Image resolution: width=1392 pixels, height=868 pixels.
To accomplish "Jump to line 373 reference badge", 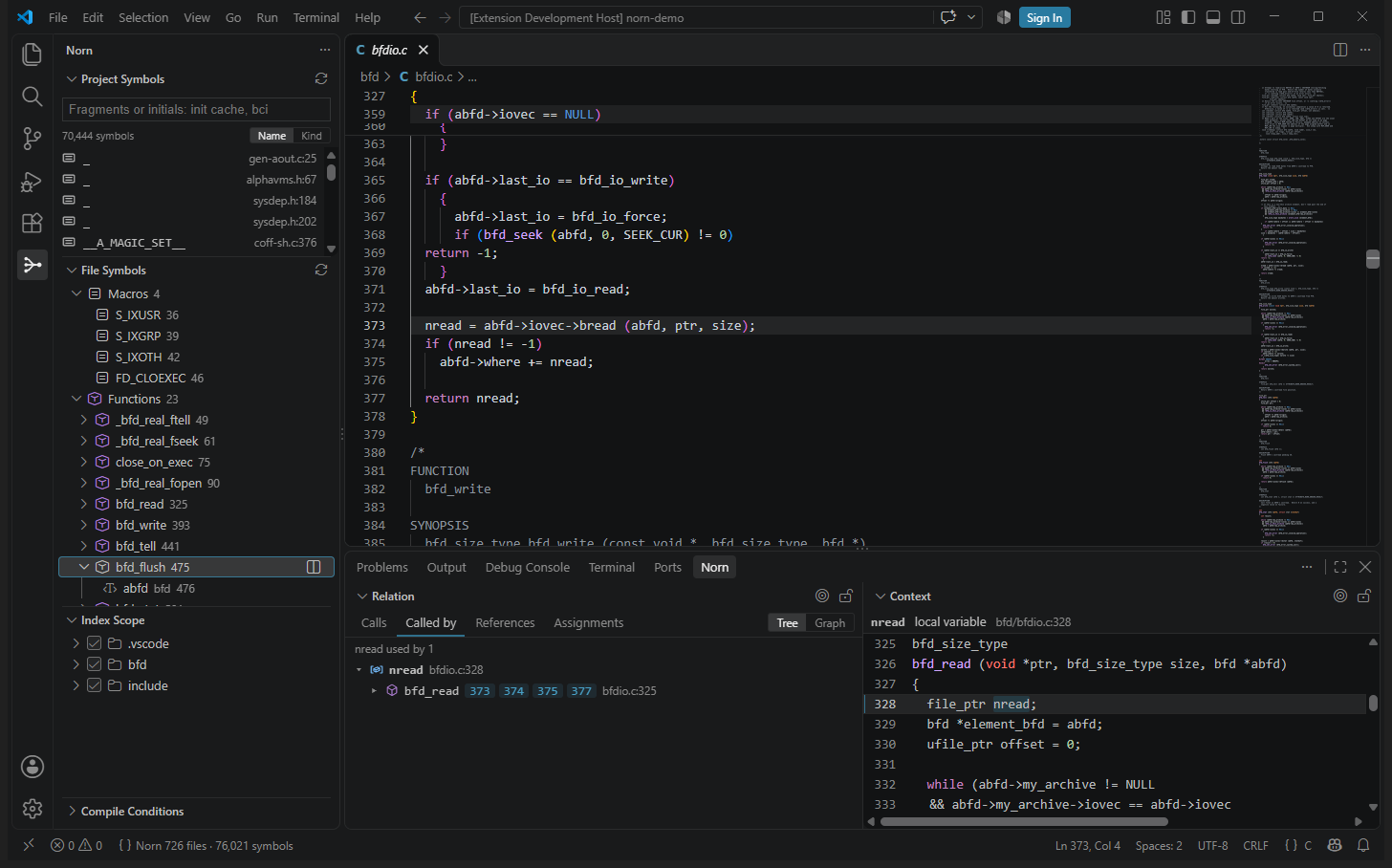I will (480, 690).
